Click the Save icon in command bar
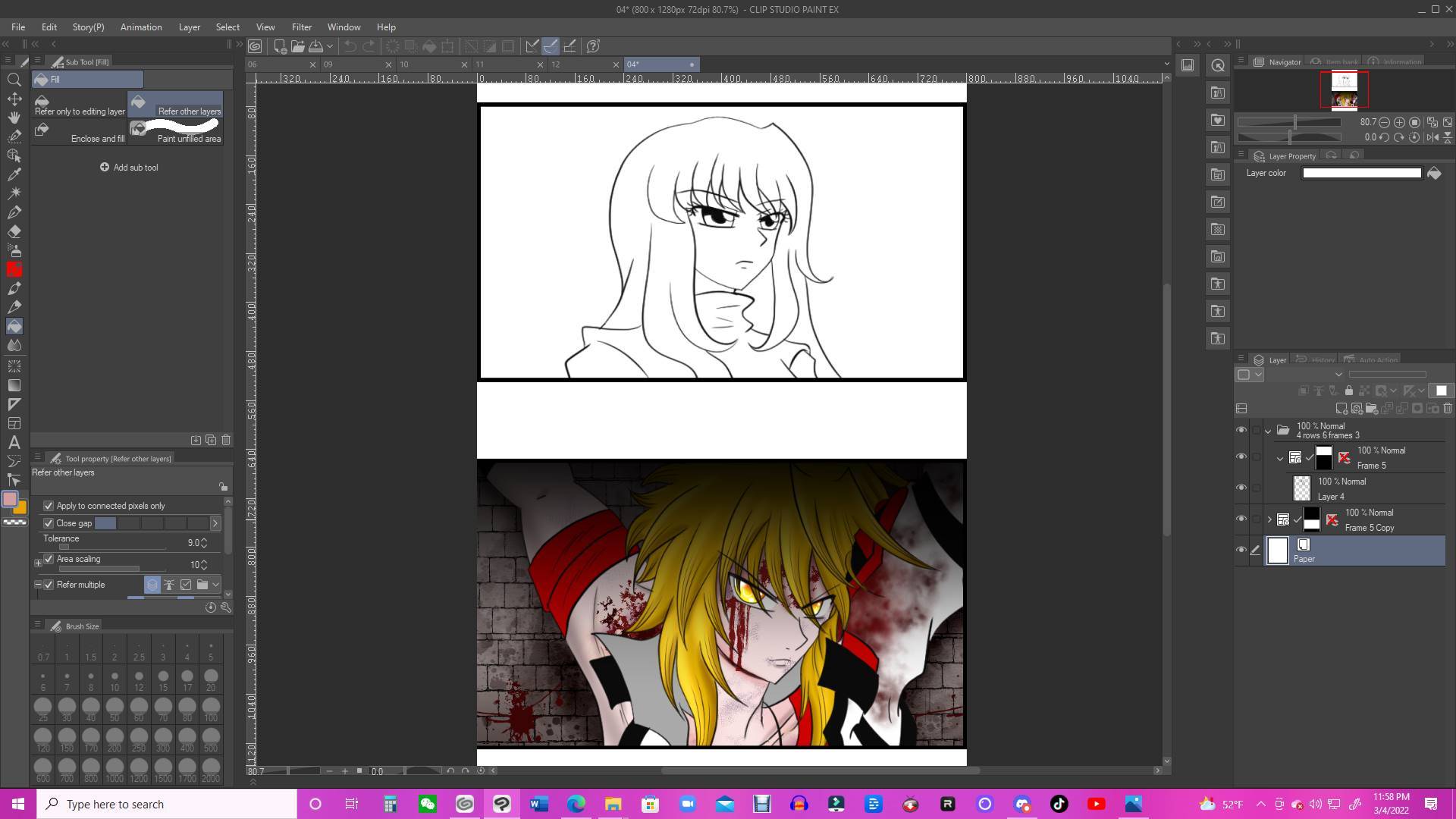 pos(316,46)
